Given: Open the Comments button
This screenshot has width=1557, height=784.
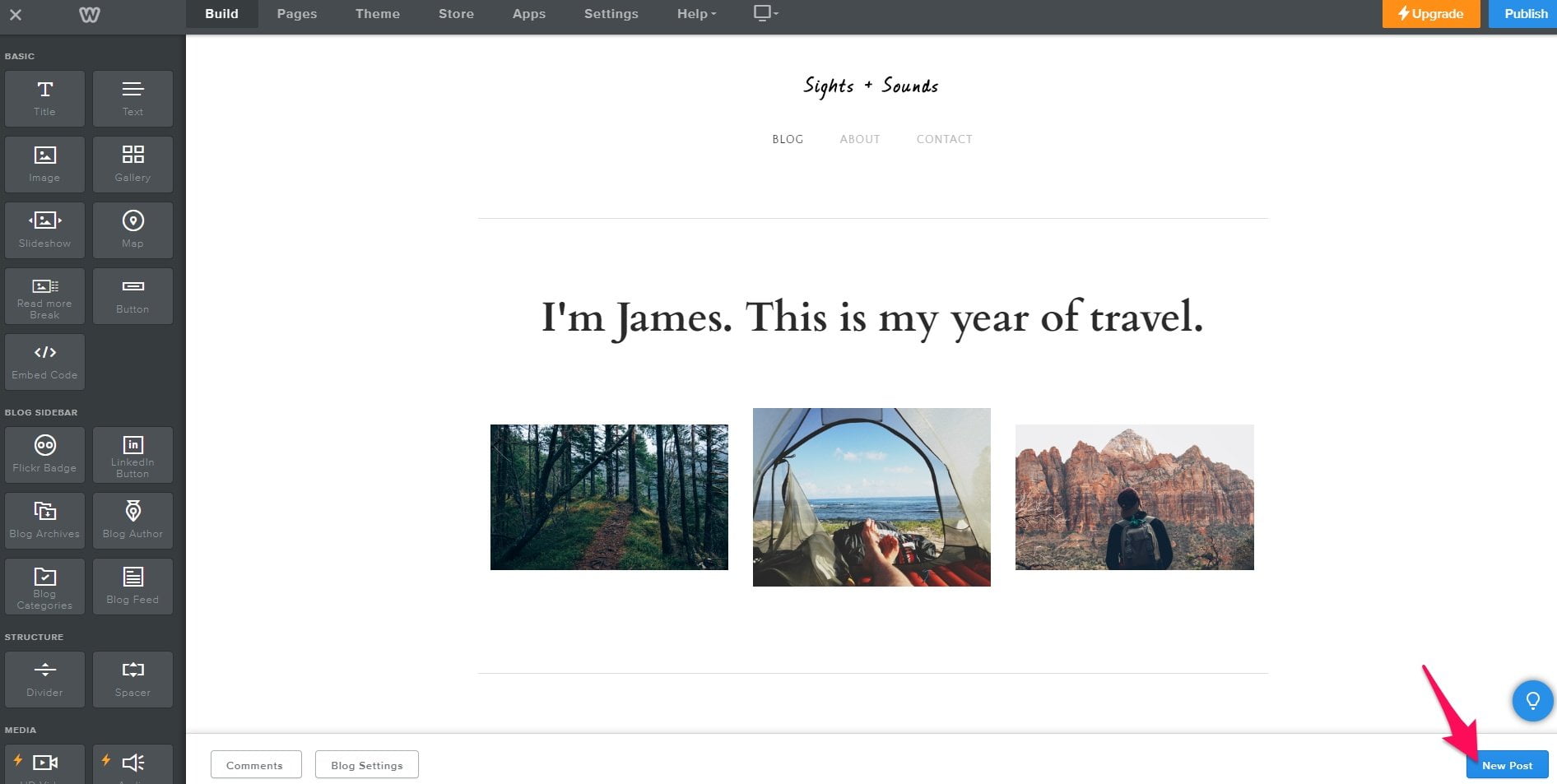Looking at the screenshot, I should [x=255, y=765].
